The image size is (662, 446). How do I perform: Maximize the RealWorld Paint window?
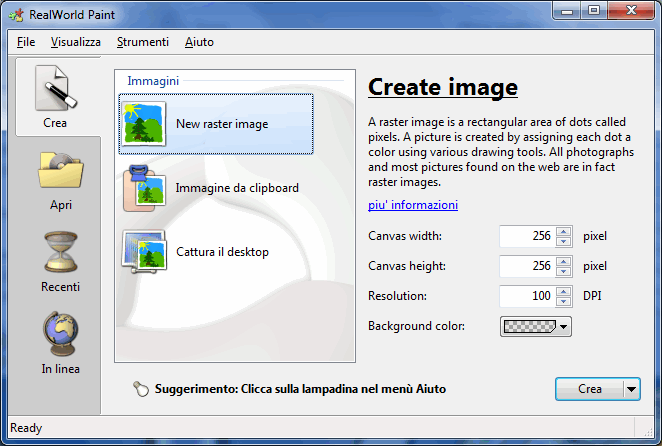coord(594,10)
